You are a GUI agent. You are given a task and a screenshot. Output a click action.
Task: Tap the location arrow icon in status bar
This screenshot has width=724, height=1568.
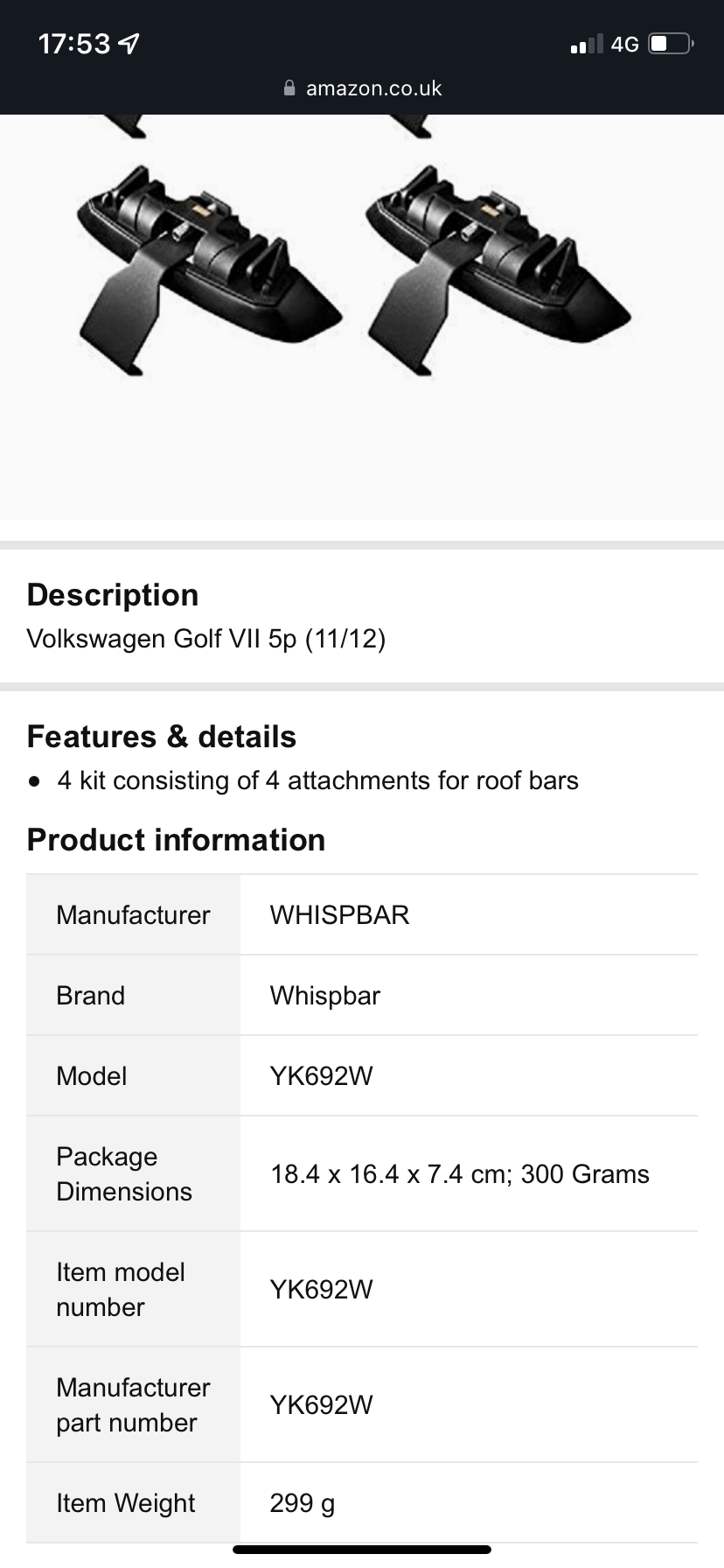coord(129,43)
